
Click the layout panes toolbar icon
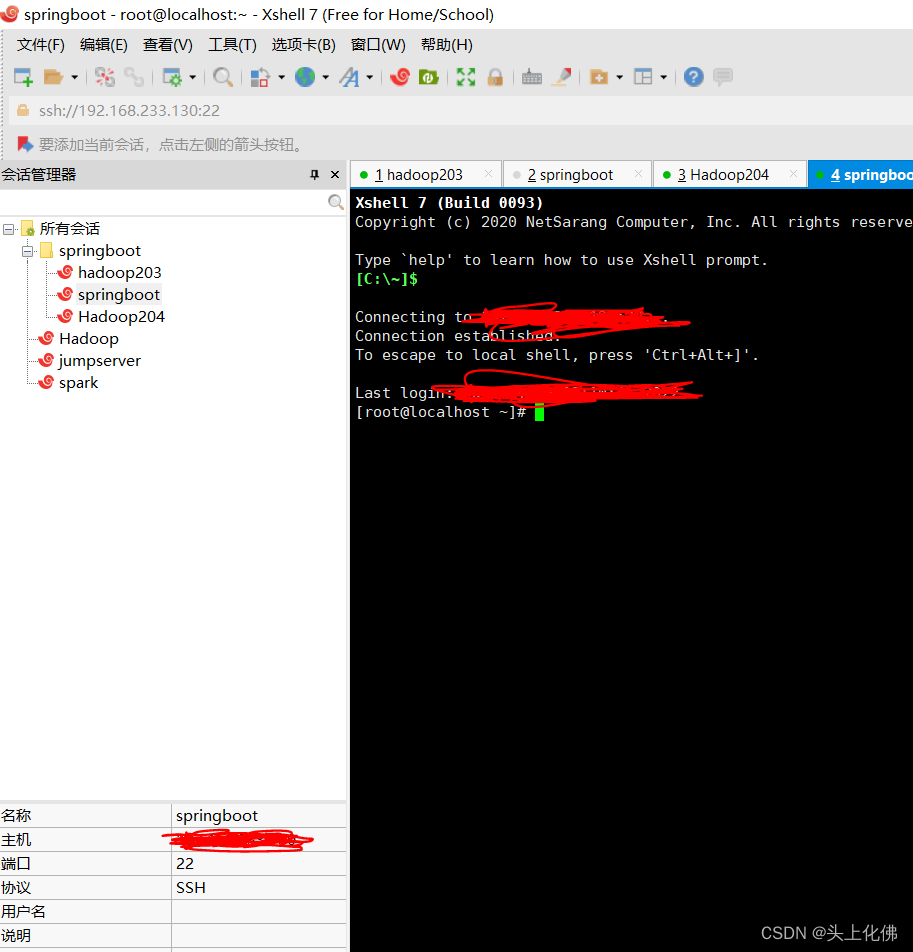pos(643,77)
